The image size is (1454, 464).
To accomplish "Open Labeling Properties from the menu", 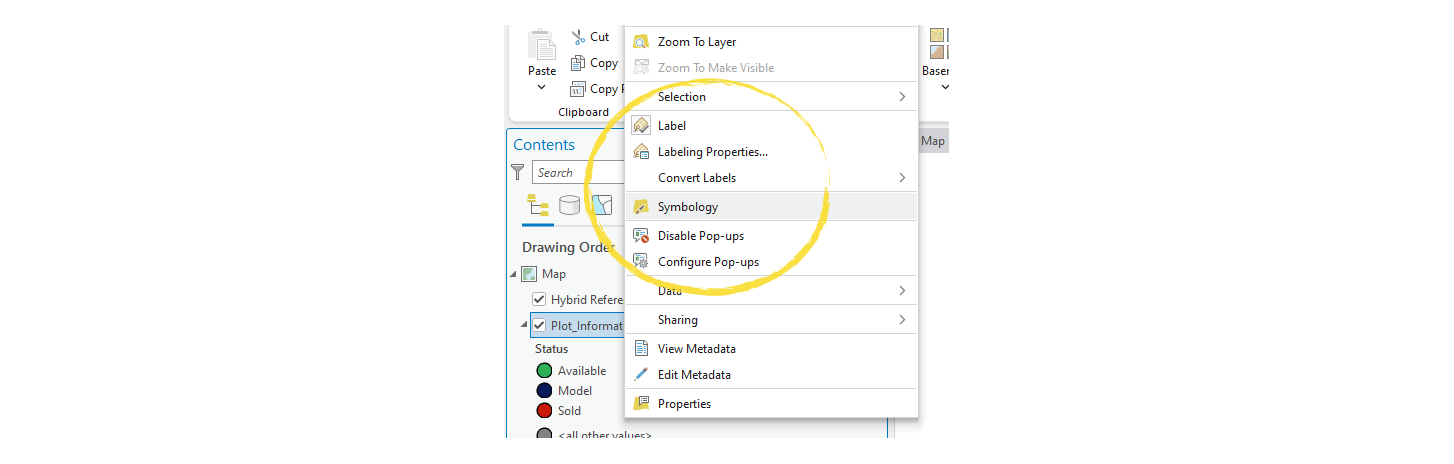I will pos(712,152).
